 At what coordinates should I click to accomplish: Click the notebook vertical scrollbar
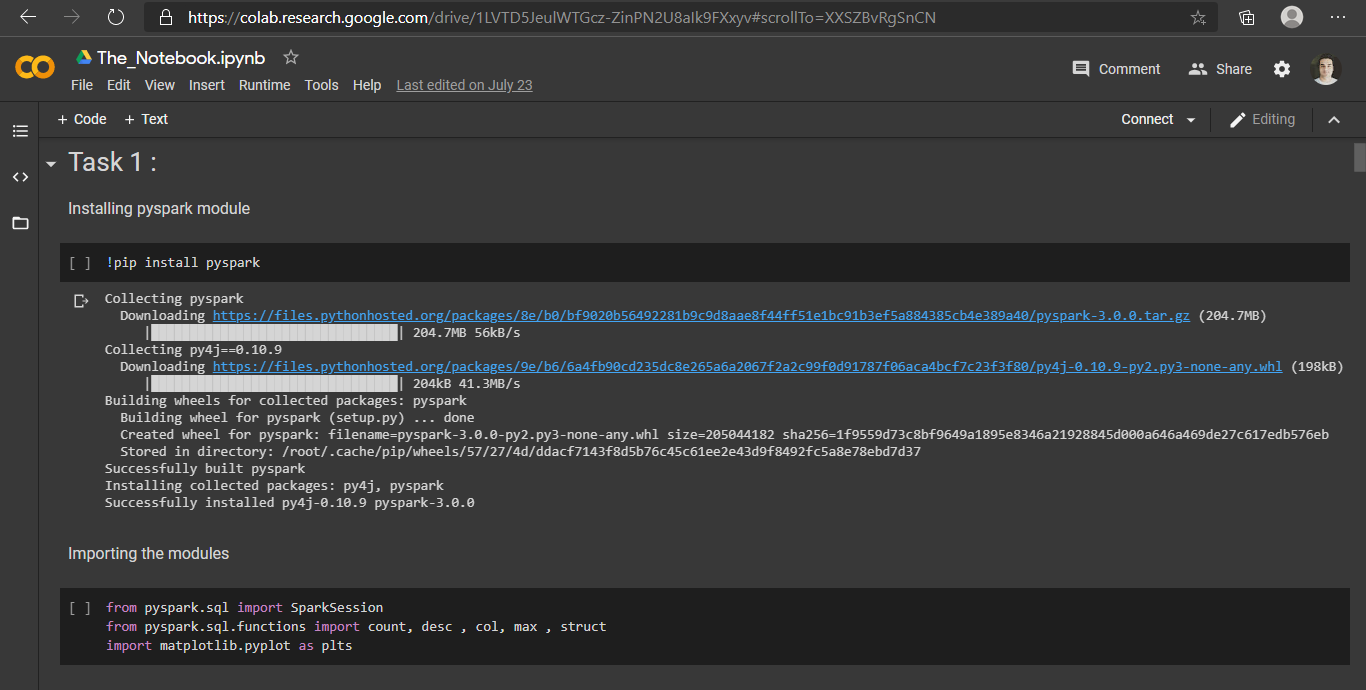coord(1359,158)
